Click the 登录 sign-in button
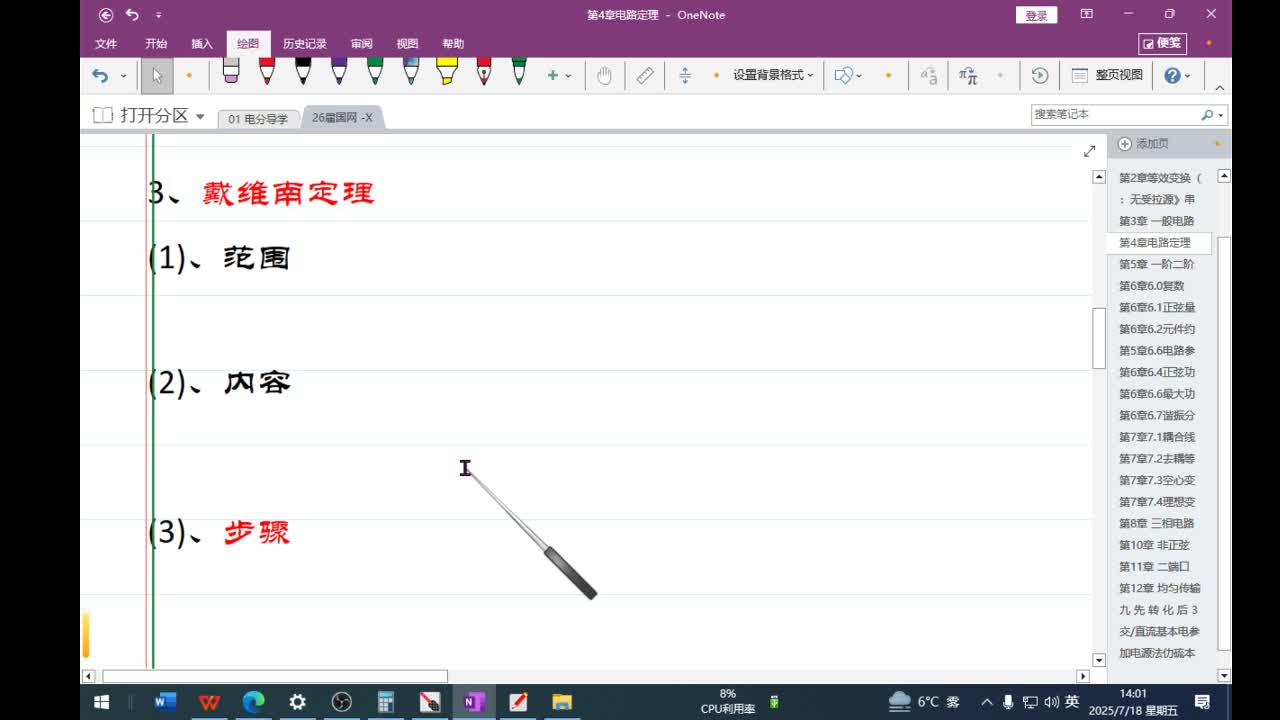 (x=1036, y=15)
